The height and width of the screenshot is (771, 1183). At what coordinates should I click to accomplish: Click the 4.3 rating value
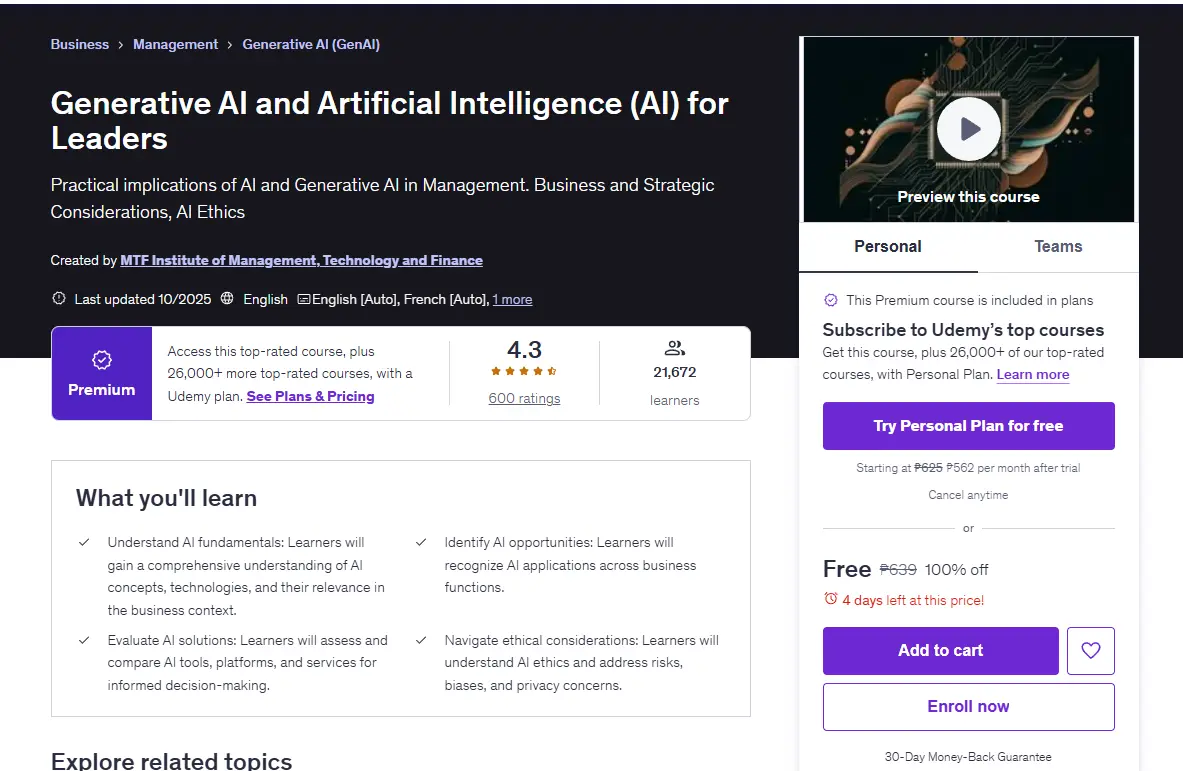[x=524, y=349]
